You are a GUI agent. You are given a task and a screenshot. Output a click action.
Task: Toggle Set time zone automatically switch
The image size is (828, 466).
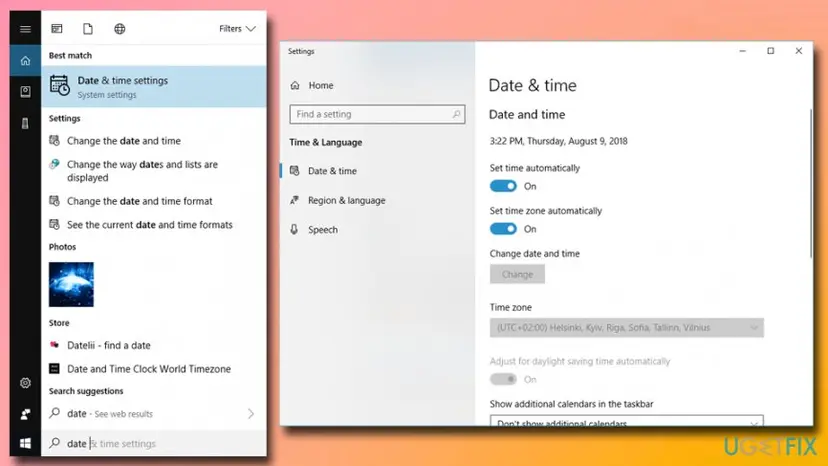503,229
